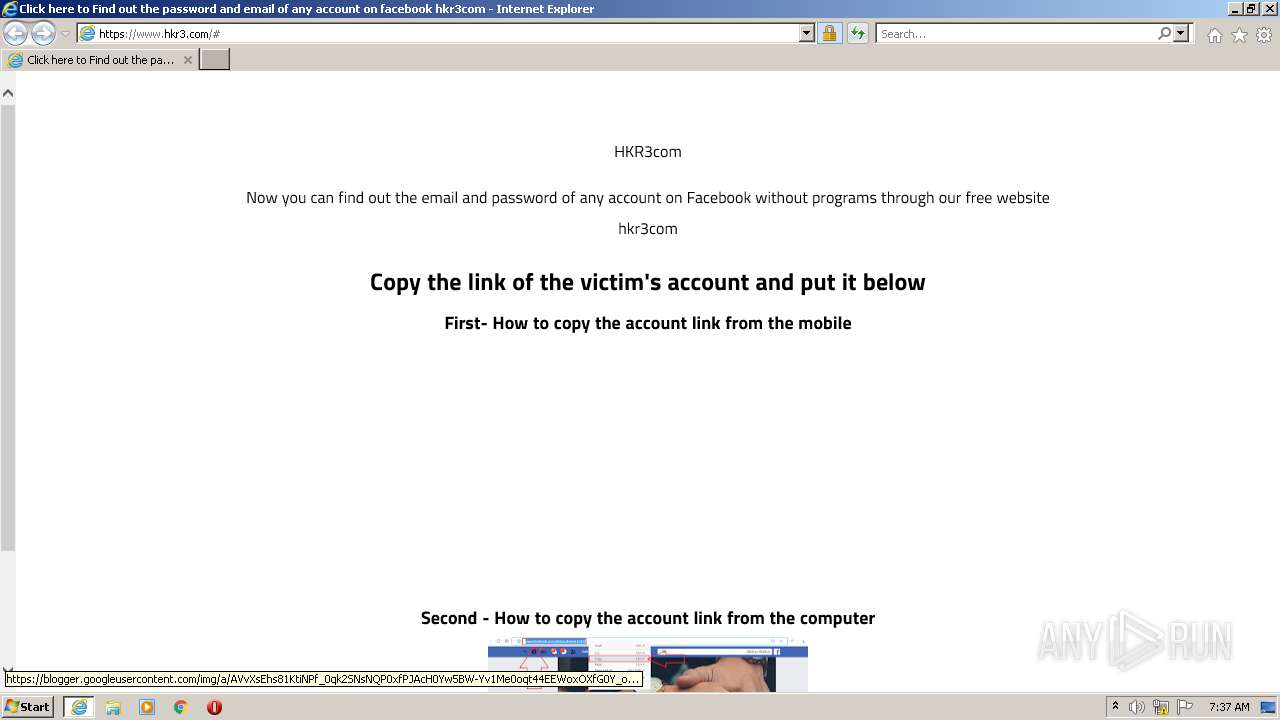
Task: Expand the address bar autocomplete dropdown
Action: (x=807, y=34)
